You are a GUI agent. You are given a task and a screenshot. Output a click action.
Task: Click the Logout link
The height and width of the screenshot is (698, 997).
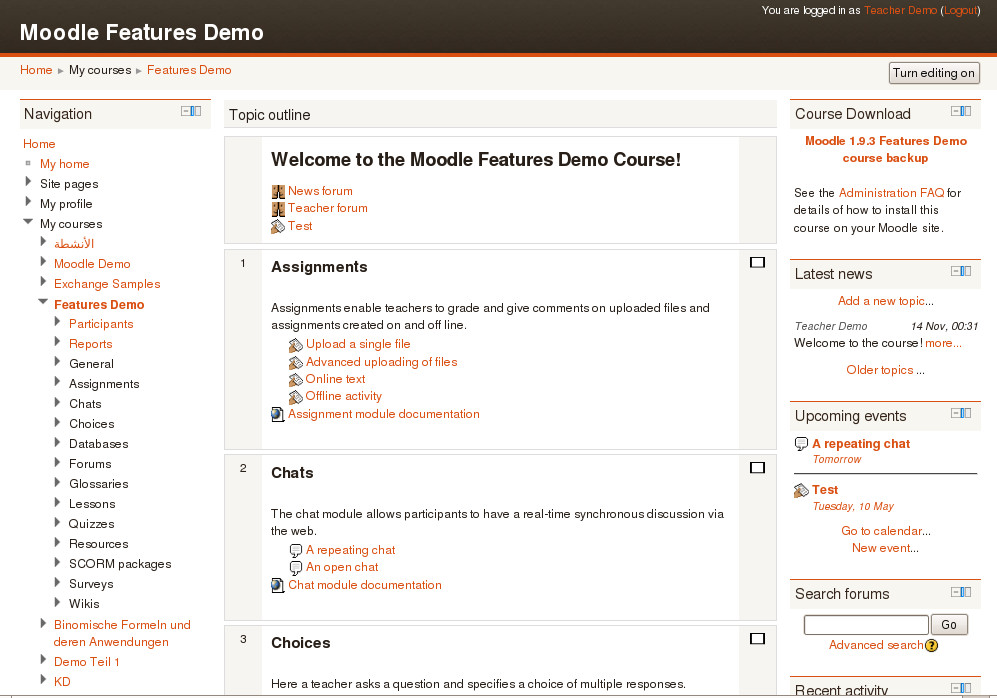pos(961,10)
